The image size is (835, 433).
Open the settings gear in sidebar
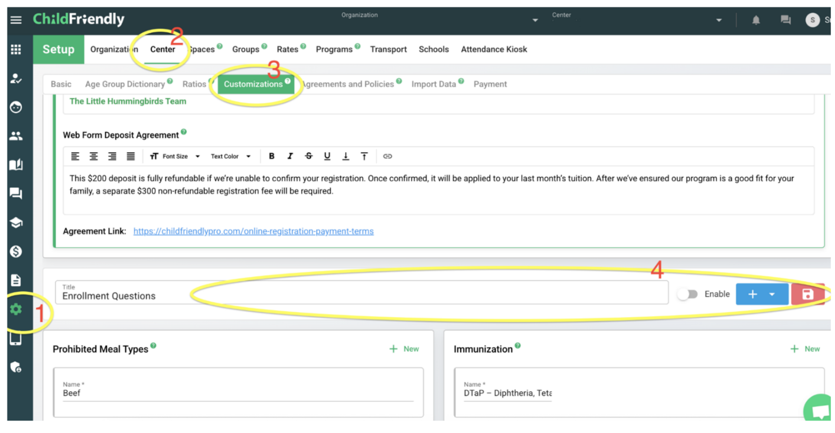click(x=16, y=309)
